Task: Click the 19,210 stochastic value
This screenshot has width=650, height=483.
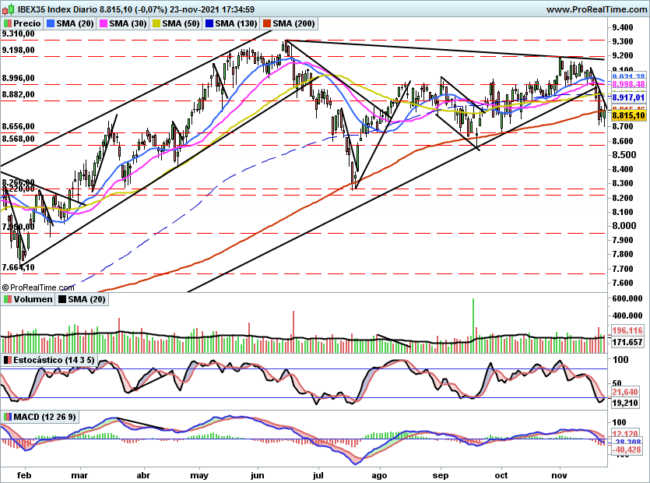Action: tap(625, 403)
